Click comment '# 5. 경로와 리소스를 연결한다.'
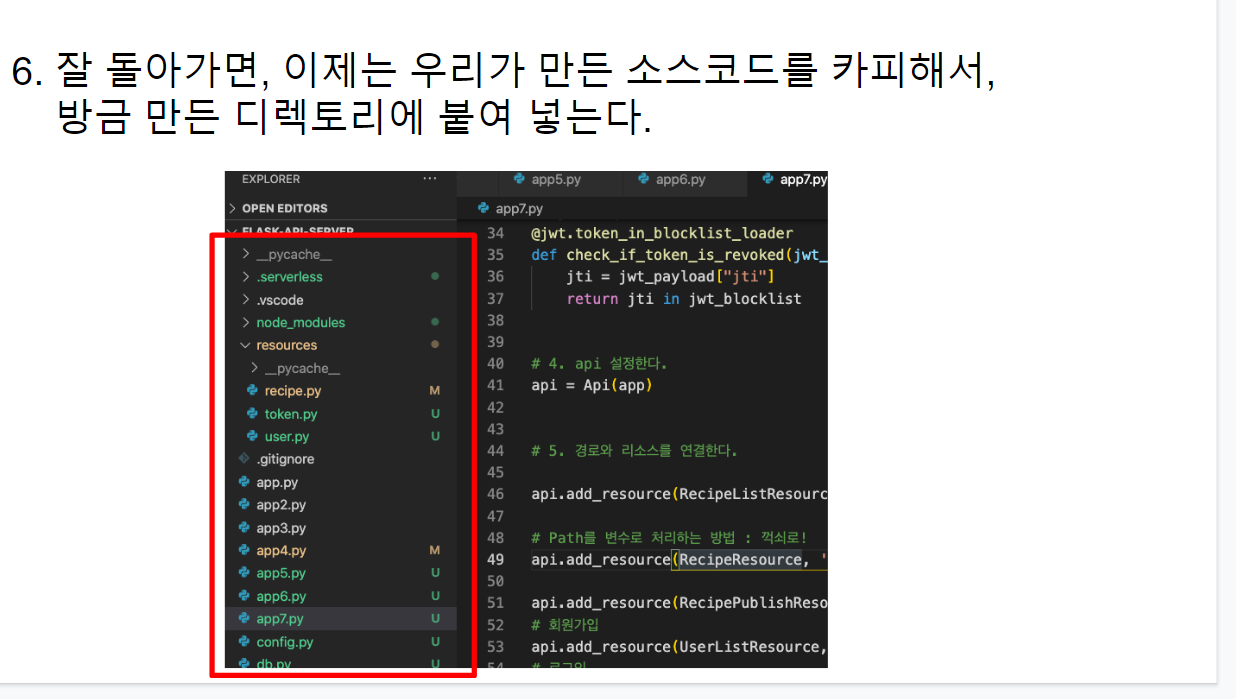The height and width of the screenshot is (699, 1236). [x=634, y=451]
